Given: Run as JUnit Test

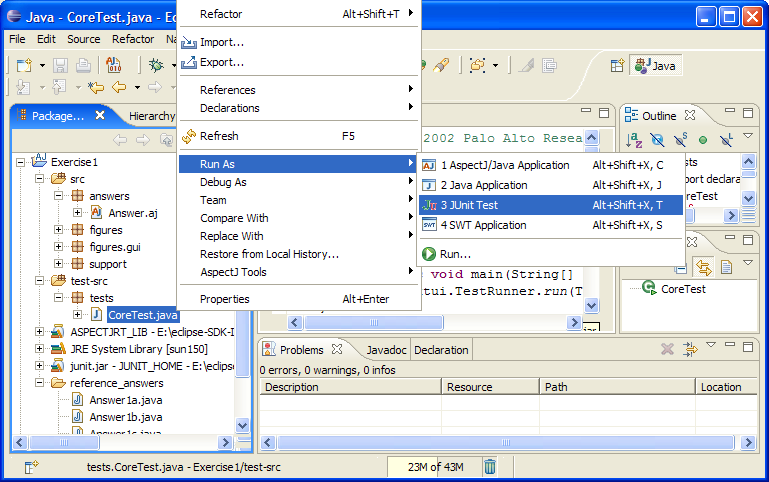Looking at the screenshot, I should [x=551, y=205].
